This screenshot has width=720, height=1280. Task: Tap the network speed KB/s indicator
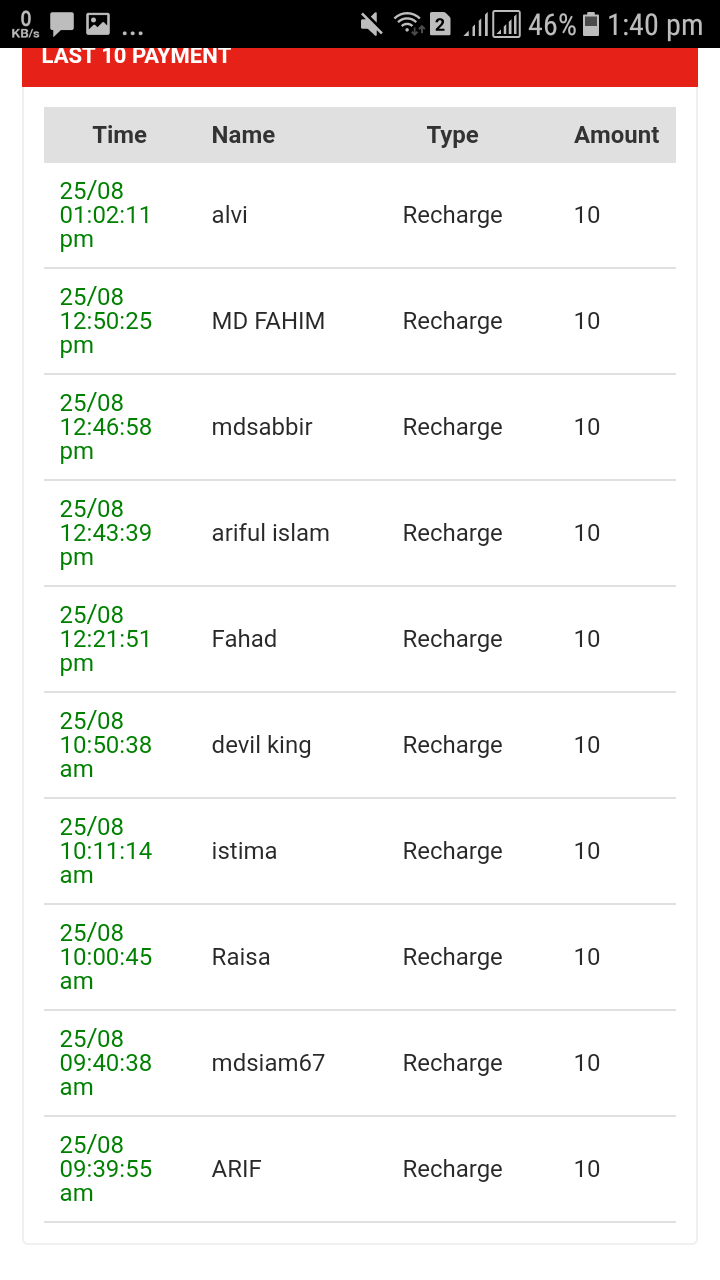click(25, 24)
